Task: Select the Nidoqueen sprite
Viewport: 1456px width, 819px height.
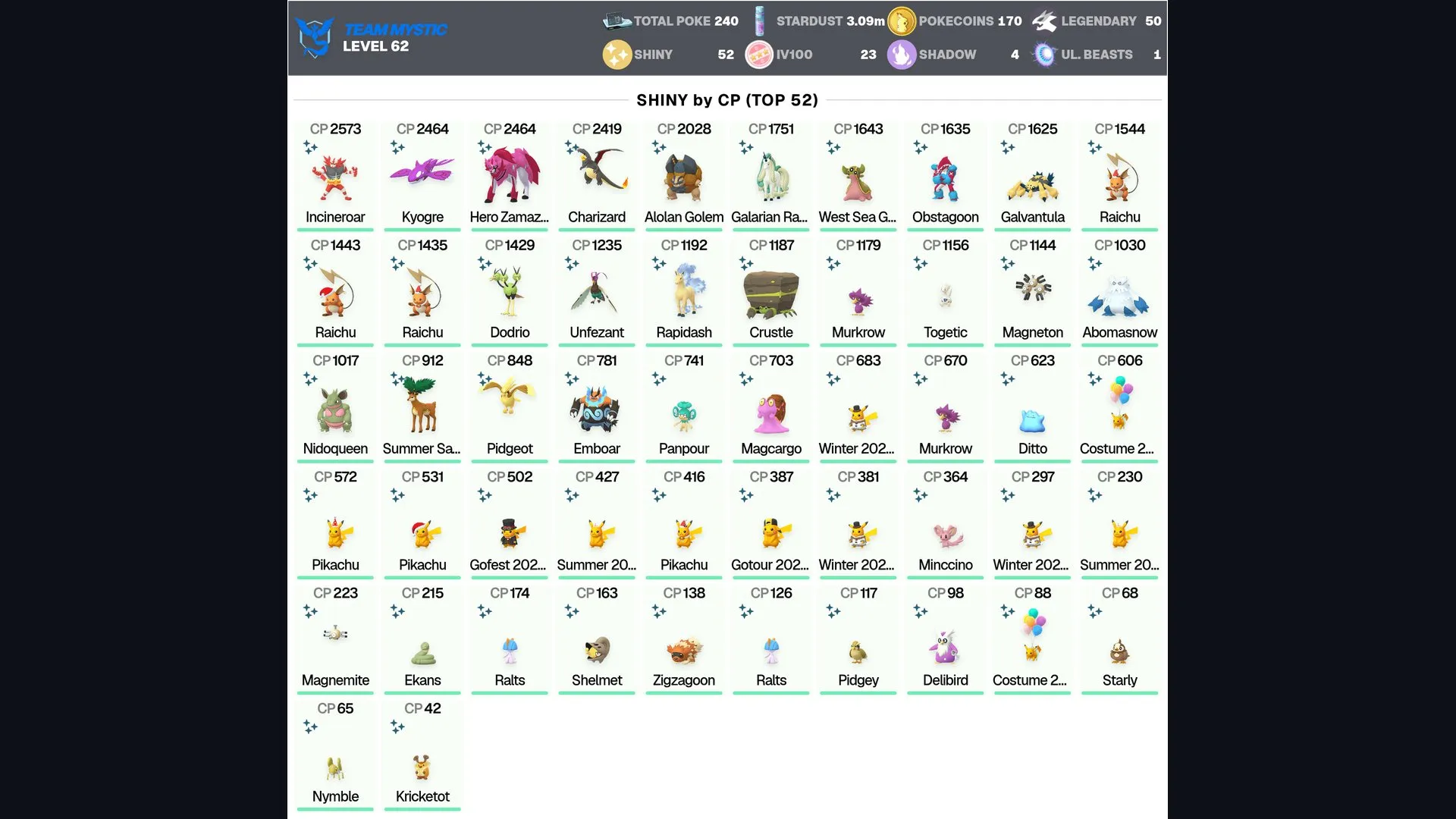Action: (334, 411)
